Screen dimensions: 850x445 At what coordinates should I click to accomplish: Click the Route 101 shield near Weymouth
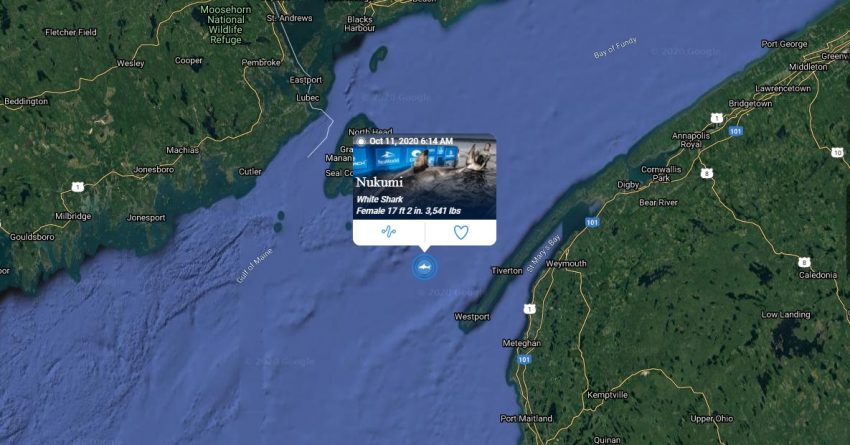click(592, 222)
